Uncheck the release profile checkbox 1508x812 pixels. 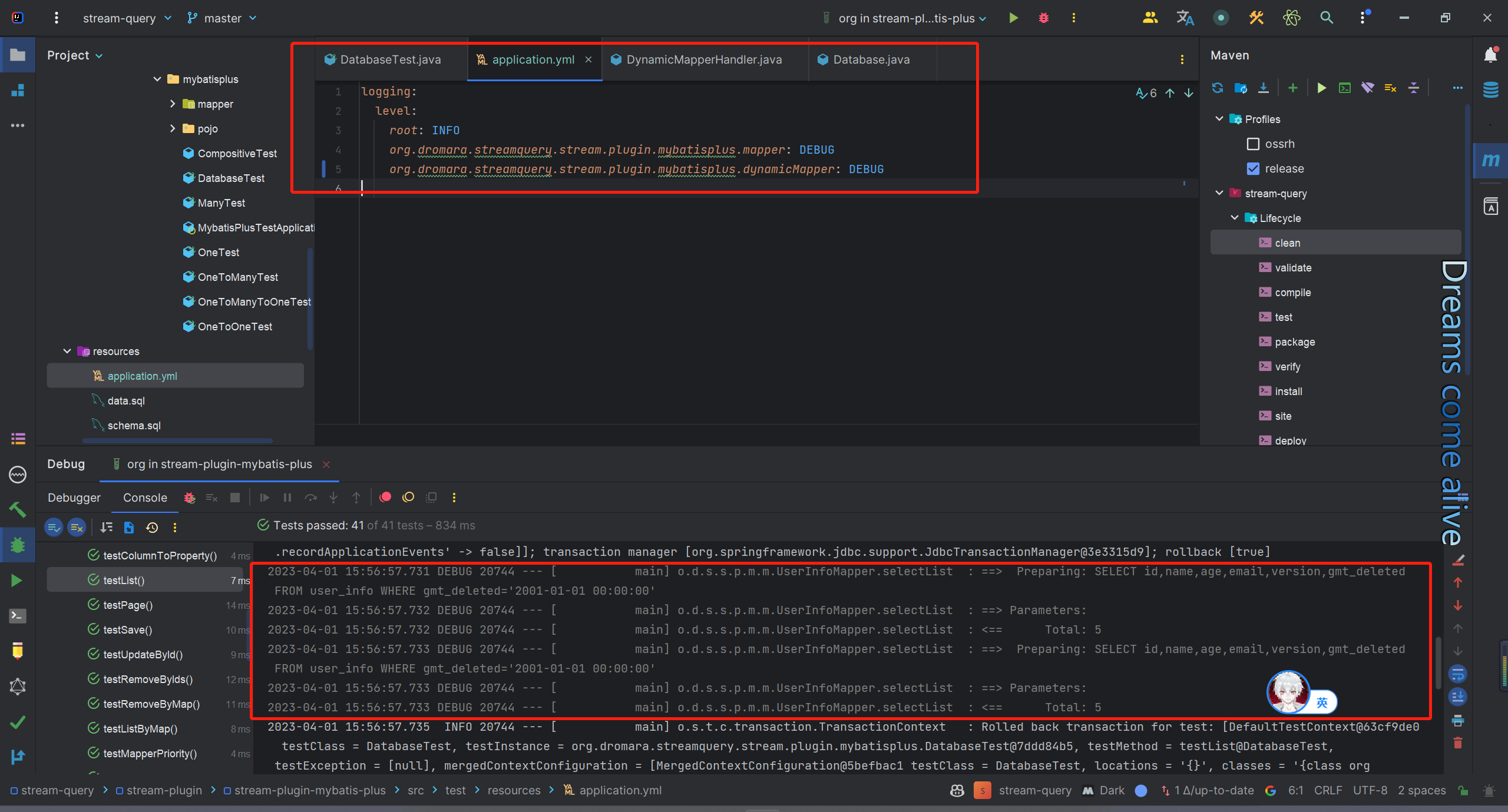pyautogui.click(x=1253, y=169)
